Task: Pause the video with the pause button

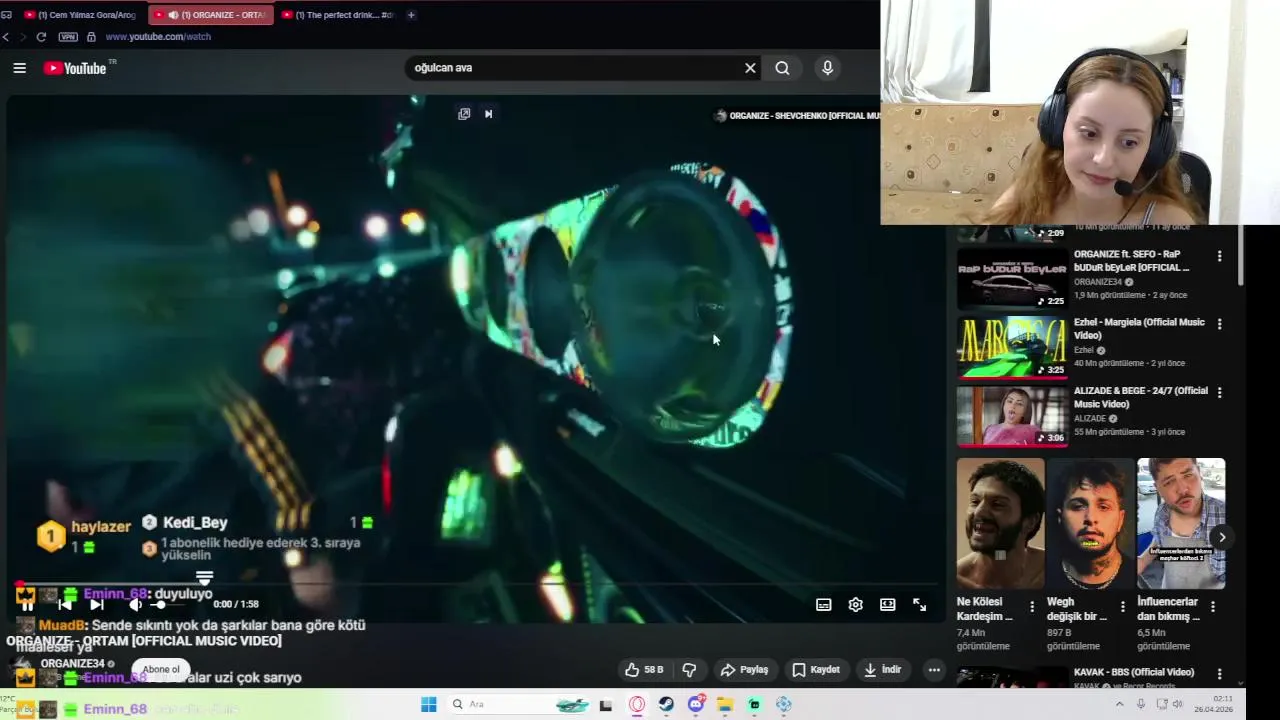Action: [27, 604]
